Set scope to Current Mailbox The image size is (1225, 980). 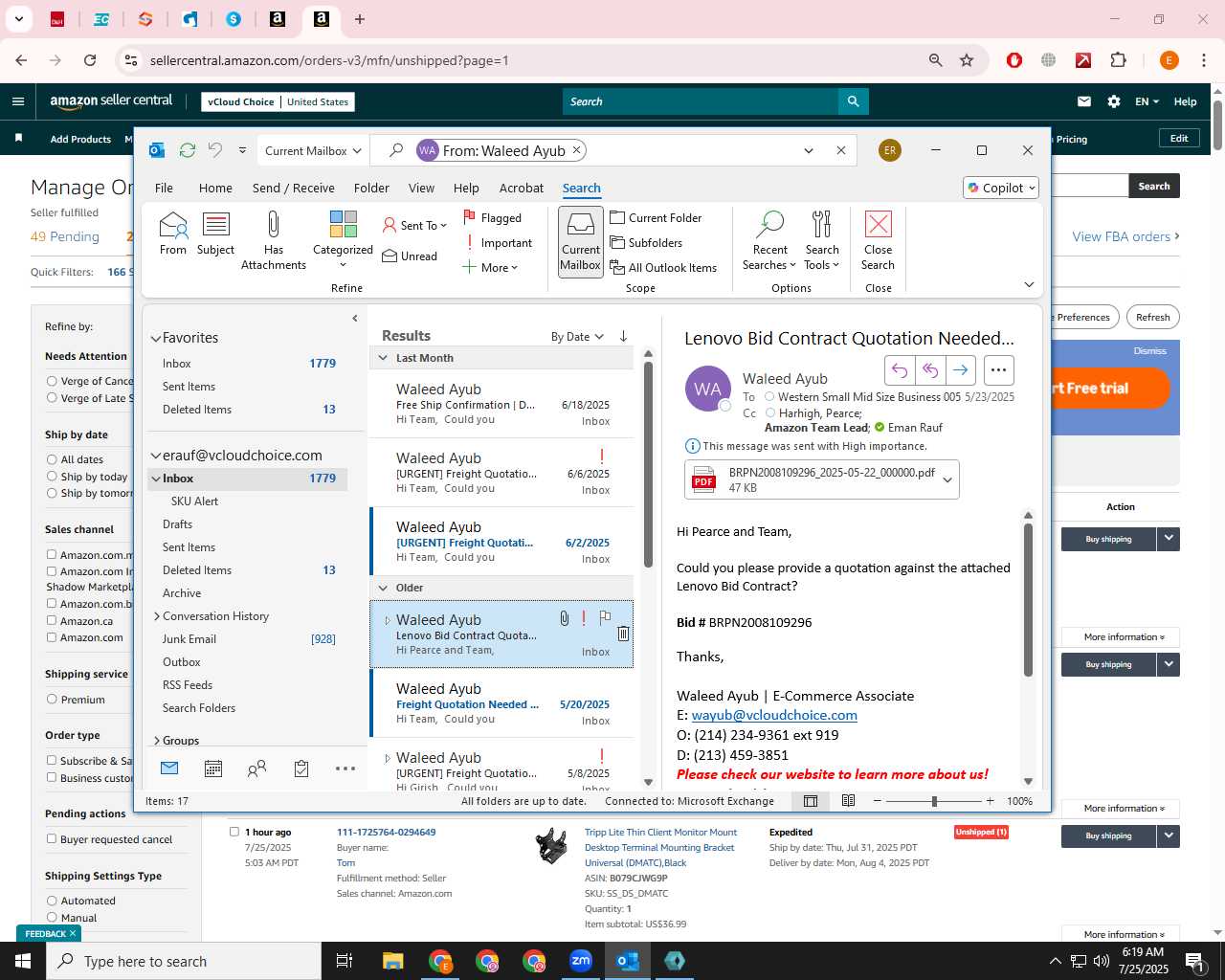coord(581,241)
